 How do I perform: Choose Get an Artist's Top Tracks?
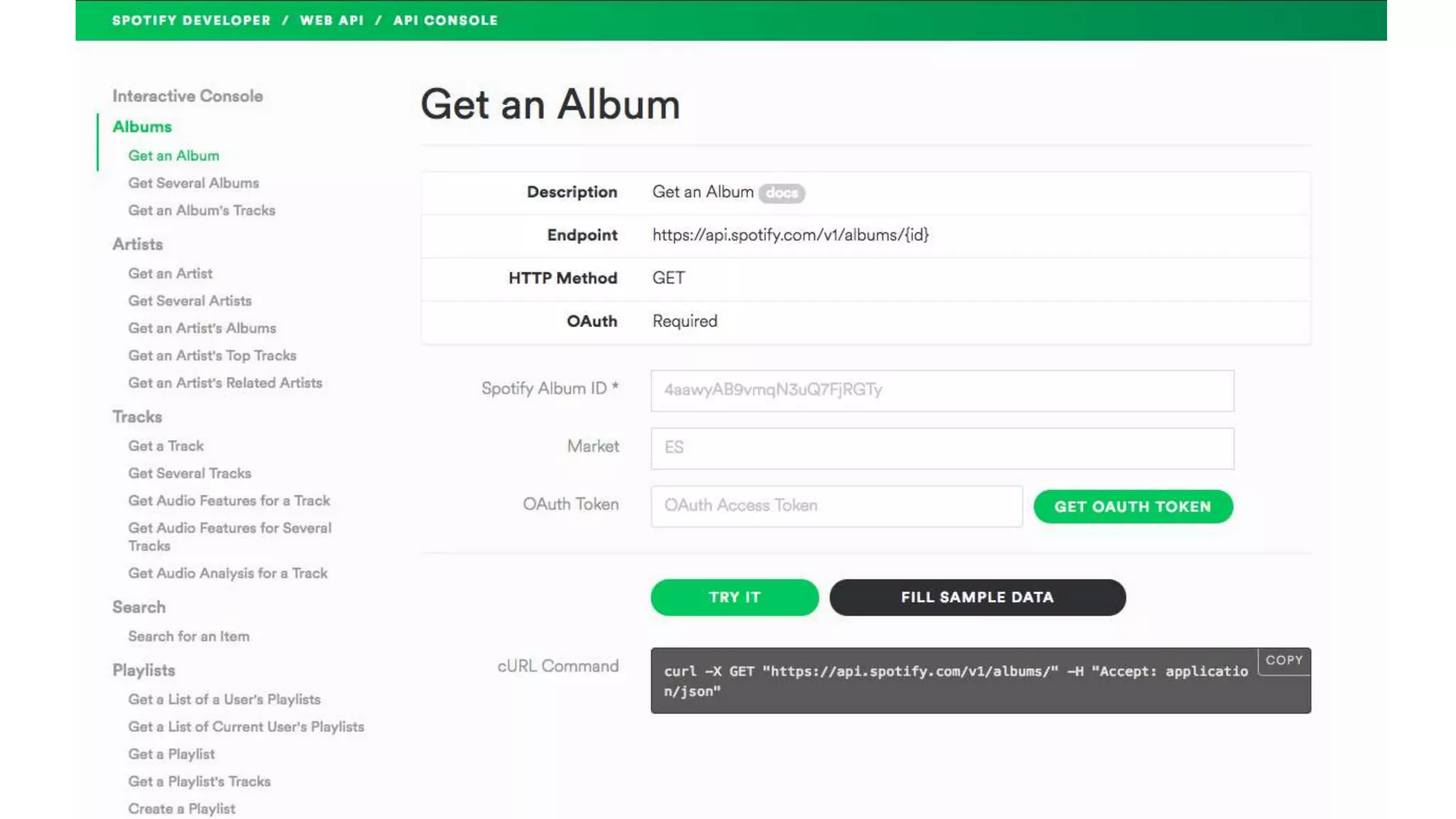(x=212, y=355)
